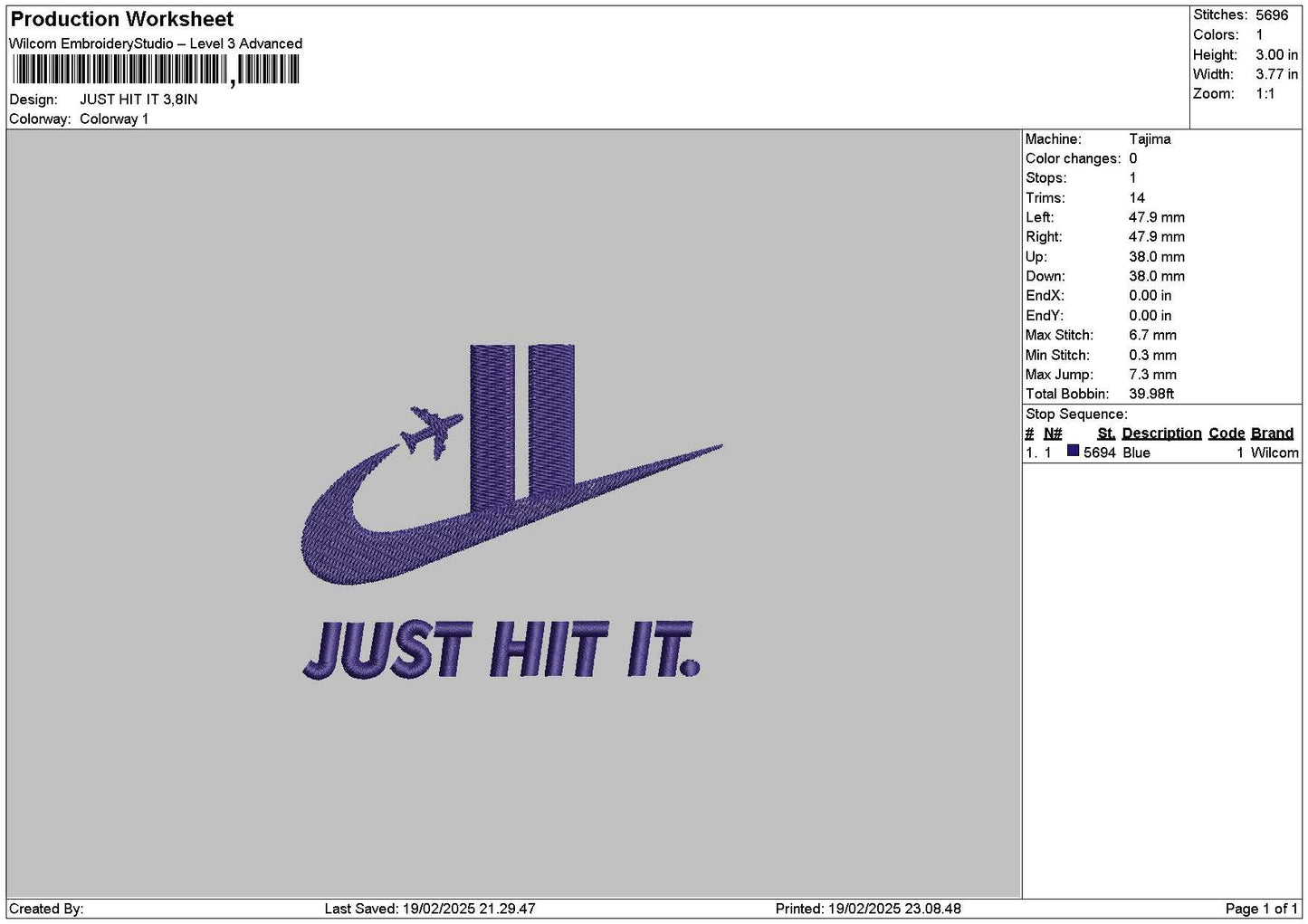Select the Height value '3.00 in'
This screenshot has width=1308, height=924.
pos(1276,55)
